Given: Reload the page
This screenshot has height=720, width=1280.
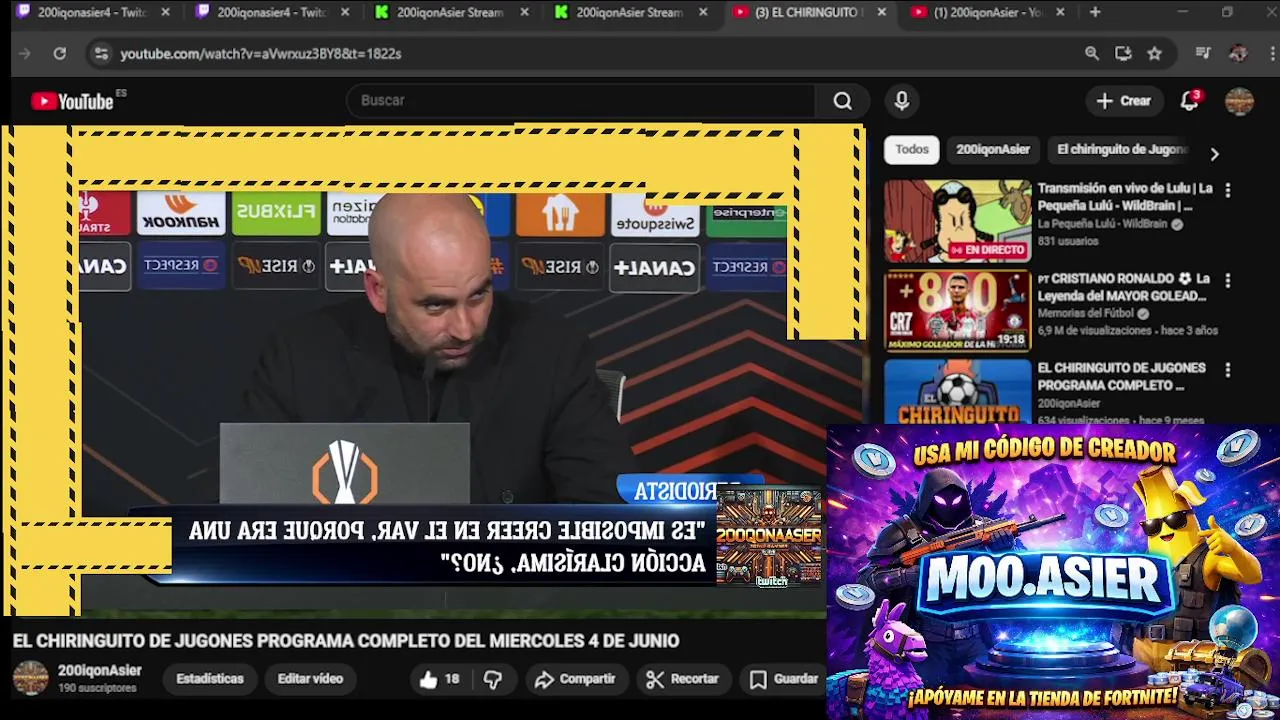Looking at the screenshot, I should [60, 54].
